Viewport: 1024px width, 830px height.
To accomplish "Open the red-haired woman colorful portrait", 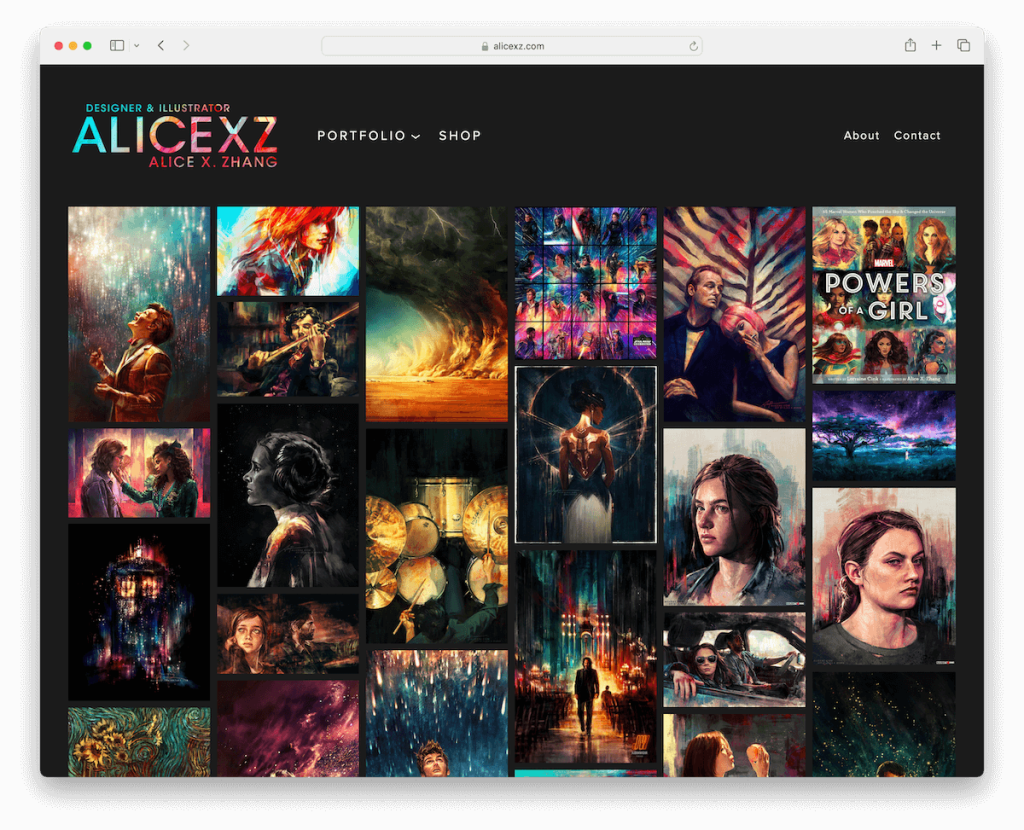I will point(288,251).
